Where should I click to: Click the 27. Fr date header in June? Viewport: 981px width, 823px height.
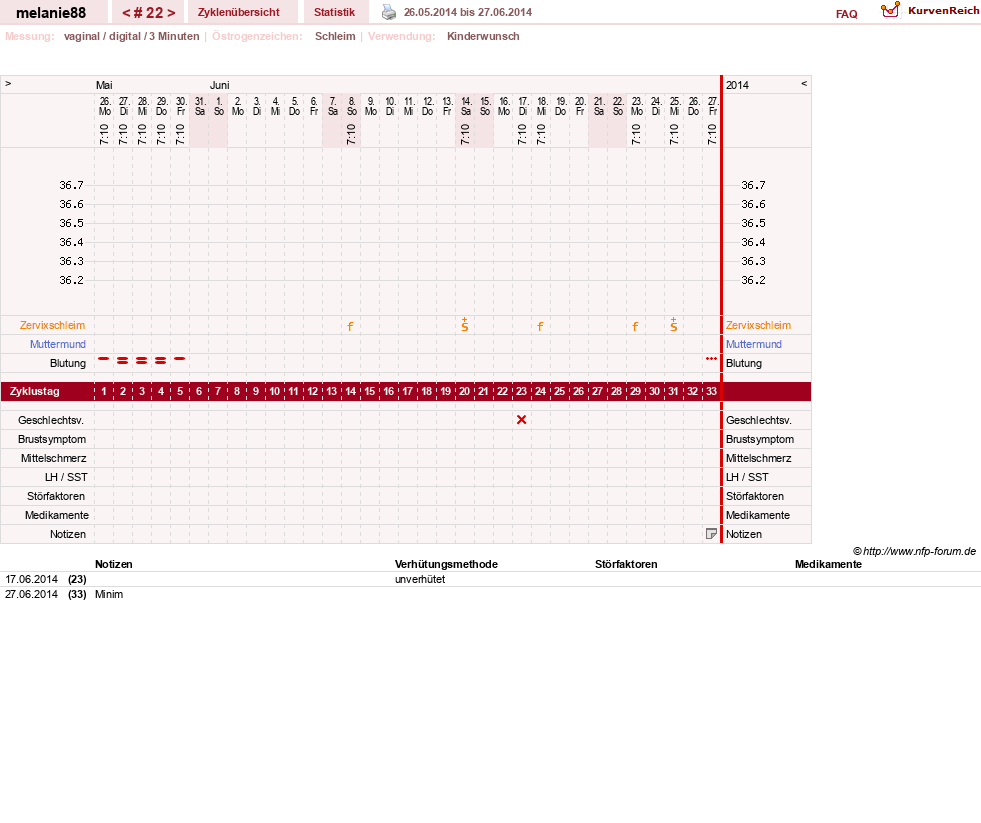(713, 106)
